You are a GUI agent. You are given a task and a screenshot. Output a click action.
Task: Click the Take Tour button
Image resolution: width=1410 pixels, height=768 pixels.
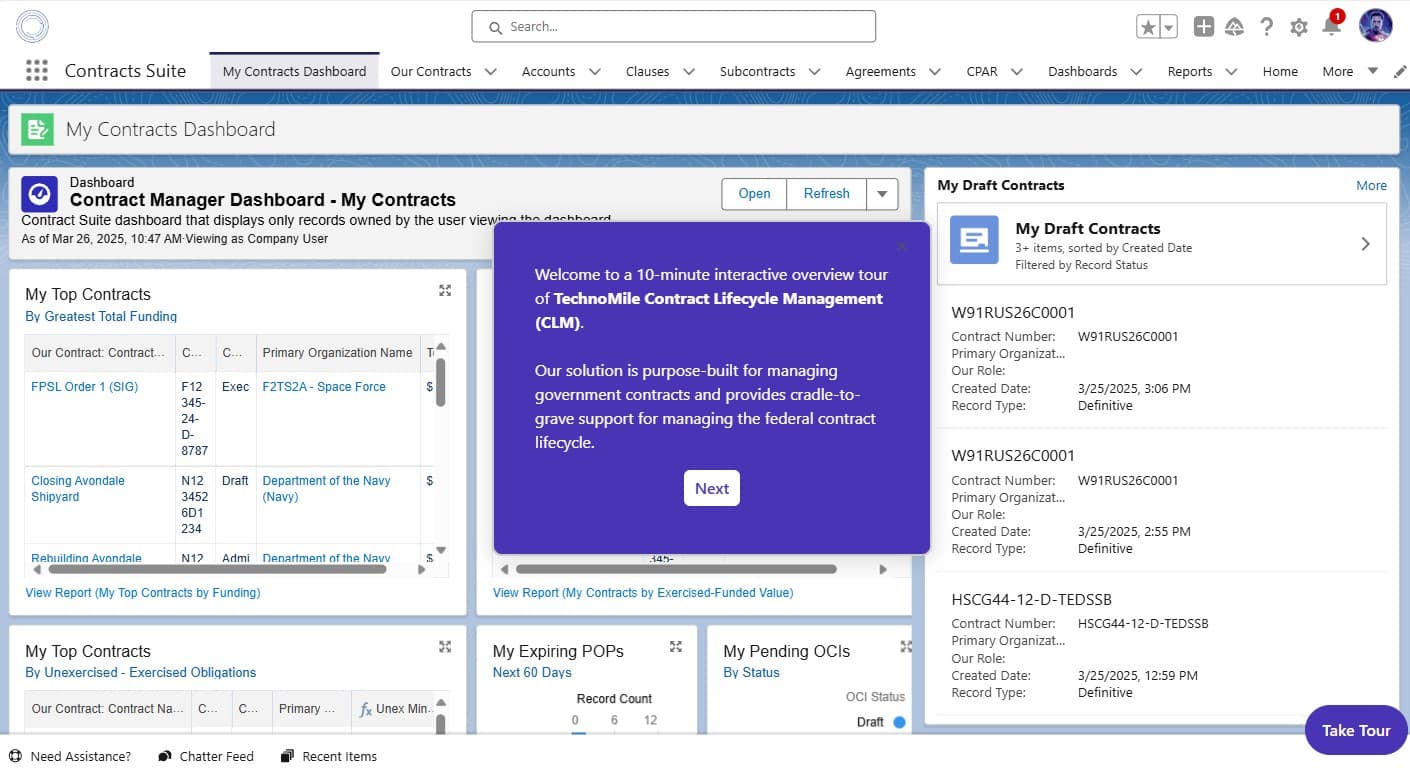[1355, 730]
